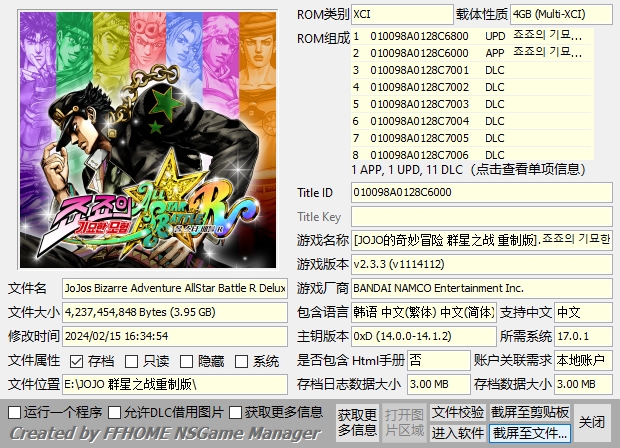Click the 账户关联需求 field showing 本地账户
Viewport: 620px width, 448px height.
(x=583, y=360)
